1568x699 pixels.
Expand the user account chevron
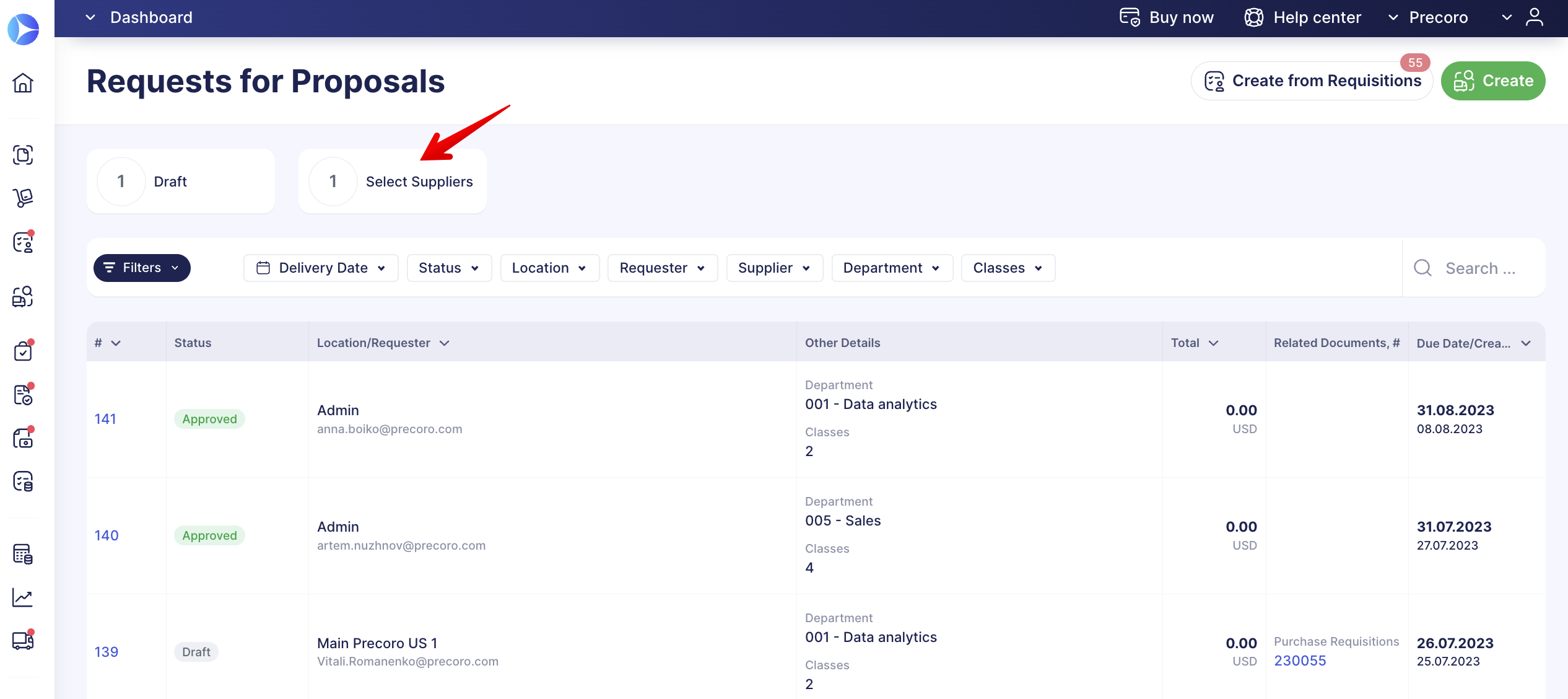coord(1507,17)
